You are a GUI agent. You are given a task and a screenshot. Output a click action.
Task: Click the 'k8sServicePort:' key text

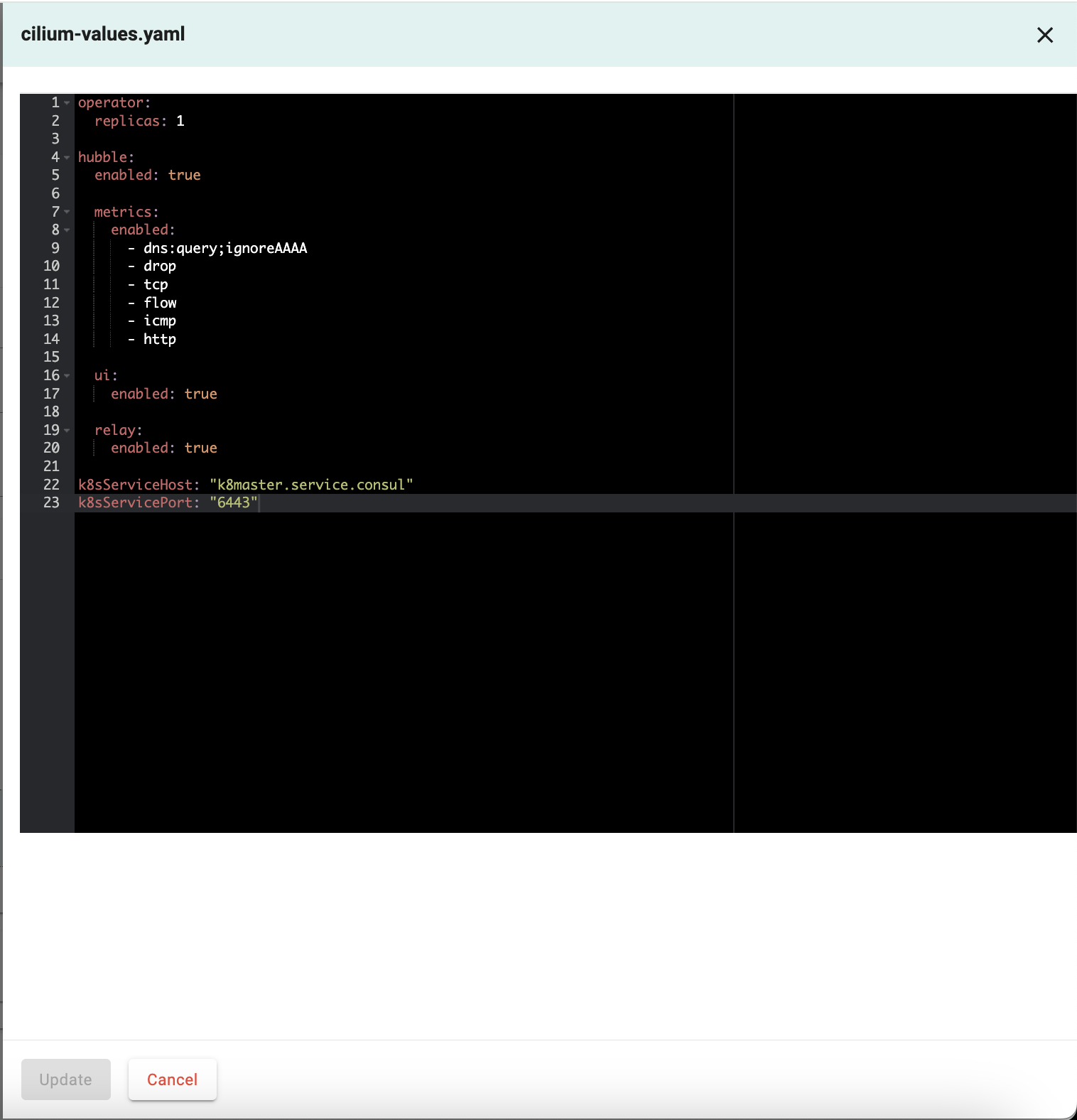[x=139, y=502]
